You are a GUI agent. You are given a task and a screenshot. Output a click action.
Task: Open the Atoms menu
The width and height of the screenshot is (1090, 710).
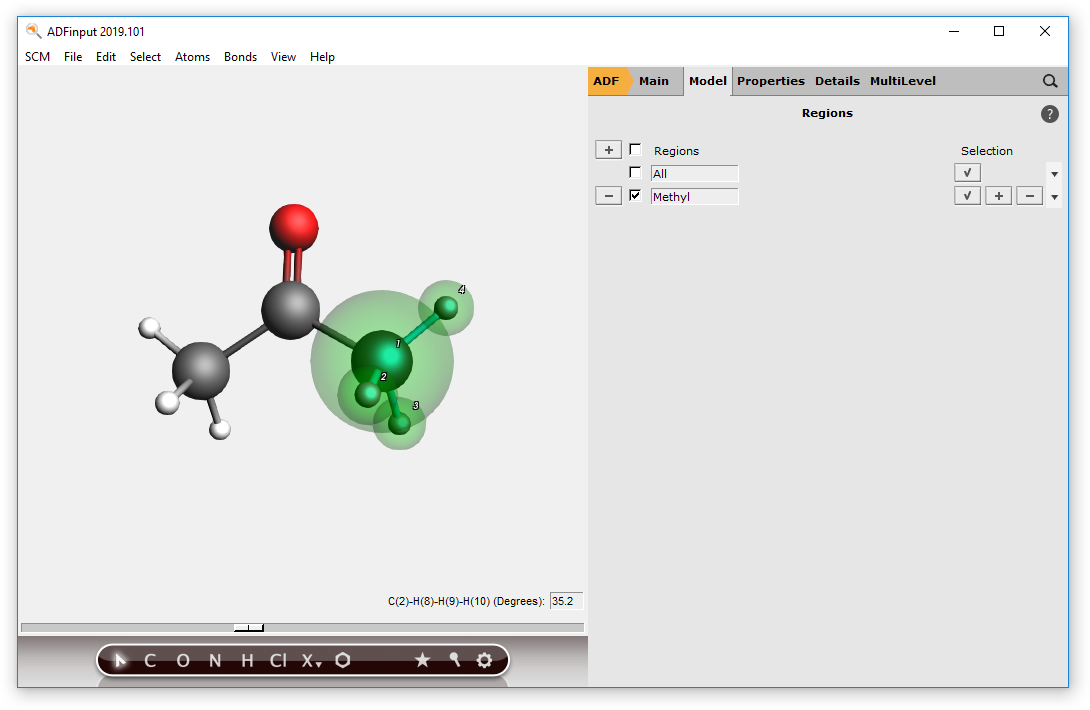pos(192,57)
